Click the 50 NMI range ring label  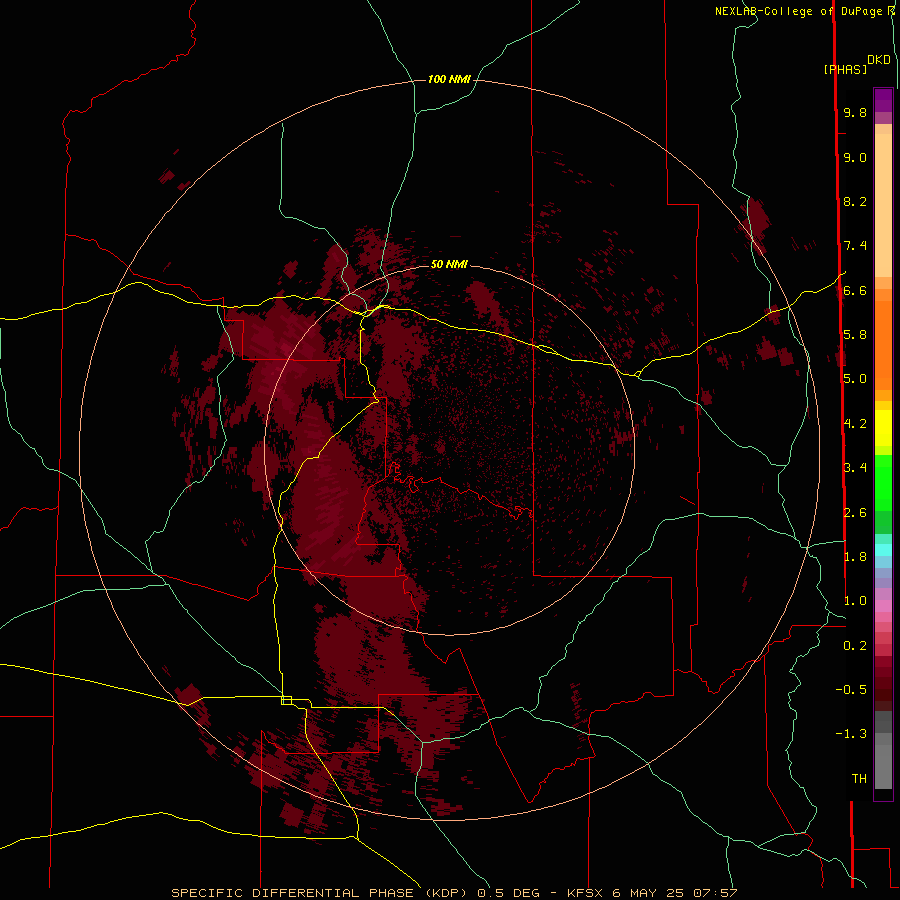point(449,264)
